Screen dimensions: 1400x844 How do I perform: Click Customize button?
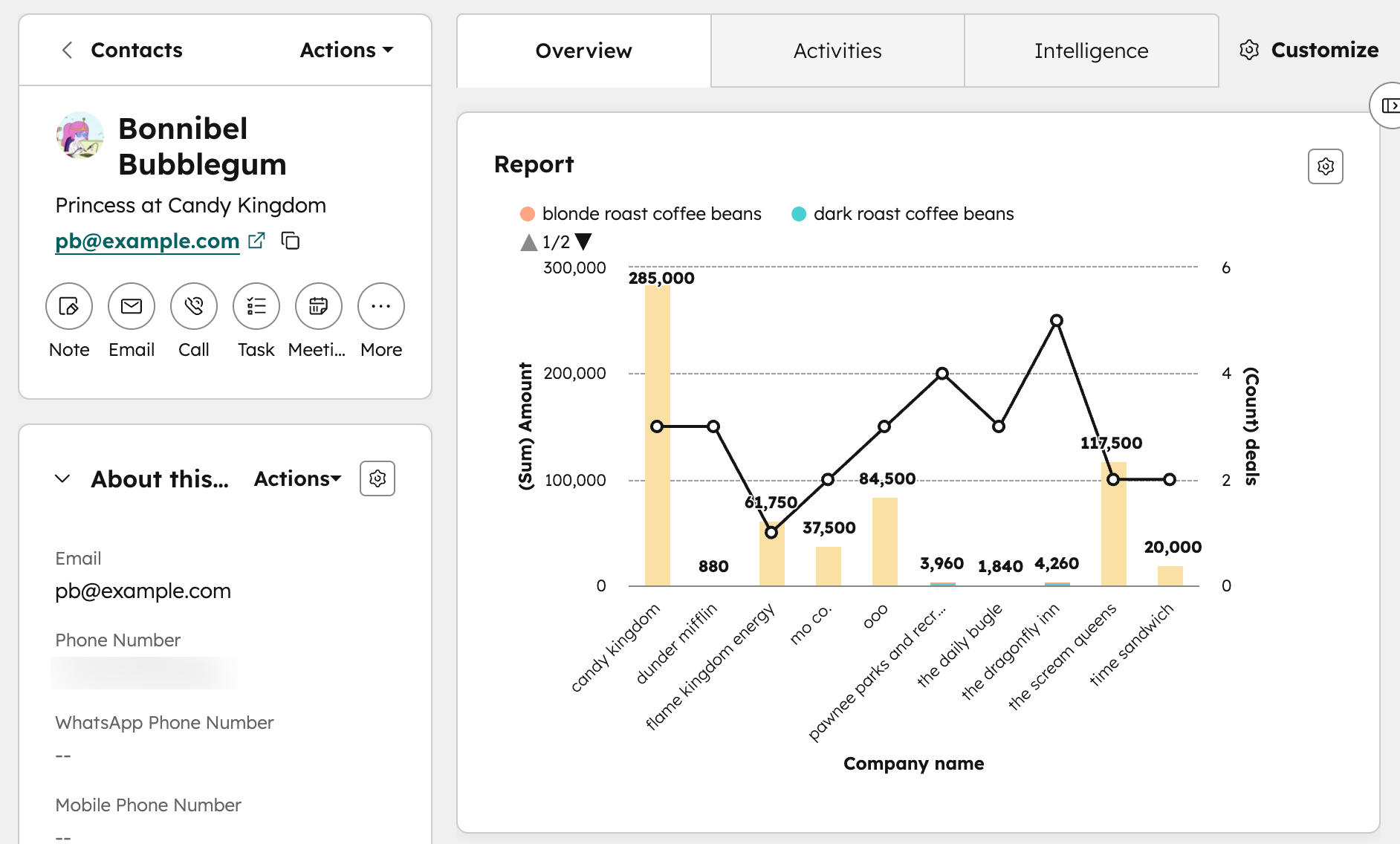click(1309, 50)
